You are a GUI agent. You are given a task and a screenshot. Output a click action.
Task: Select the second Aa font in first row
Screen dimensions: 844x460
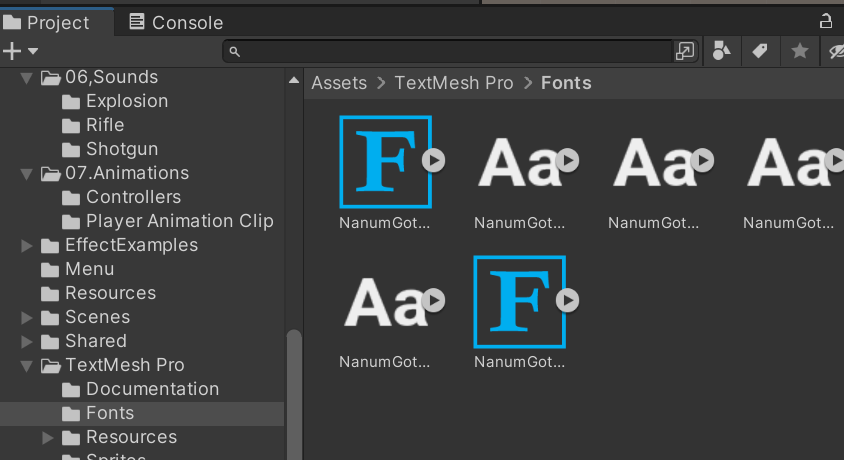[x=519, y=161]
